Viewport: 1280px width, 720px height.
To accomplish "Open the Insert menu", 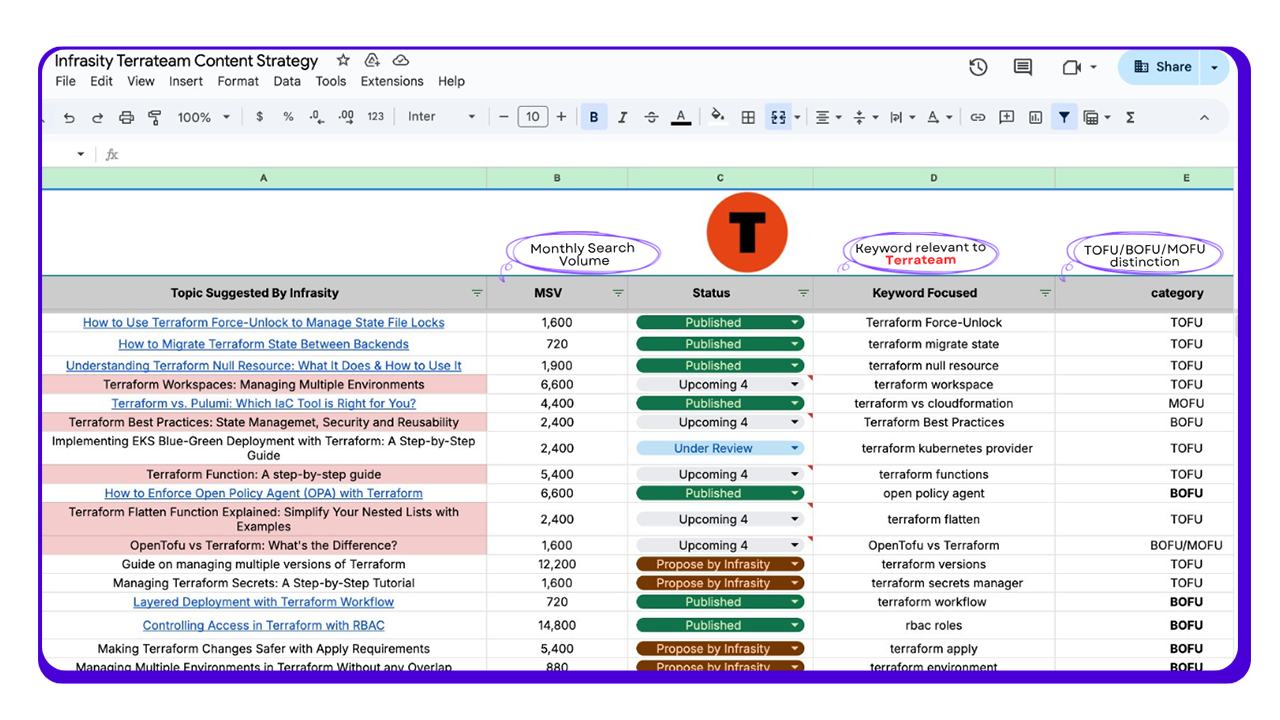I will tap(186, 81).
